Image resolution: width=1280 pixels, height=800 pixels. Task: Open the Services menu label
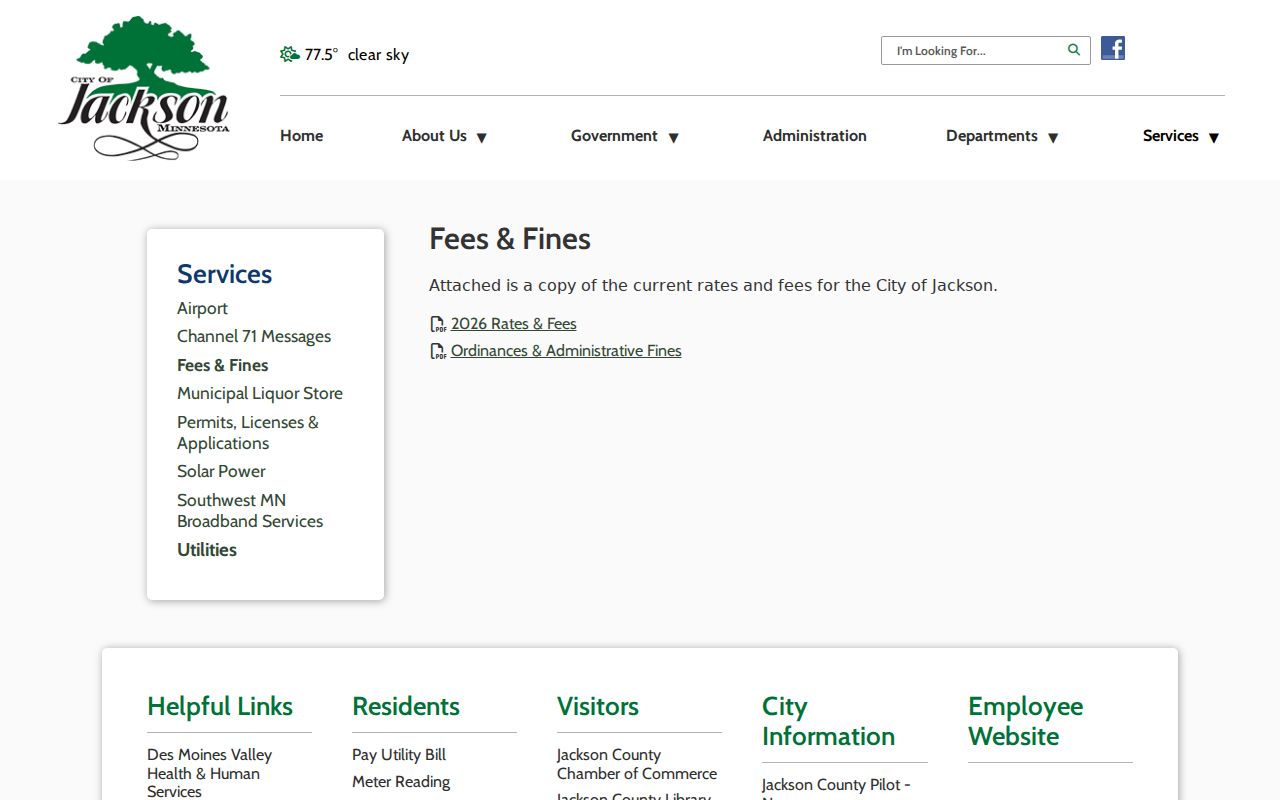(x=1171, y=136)
